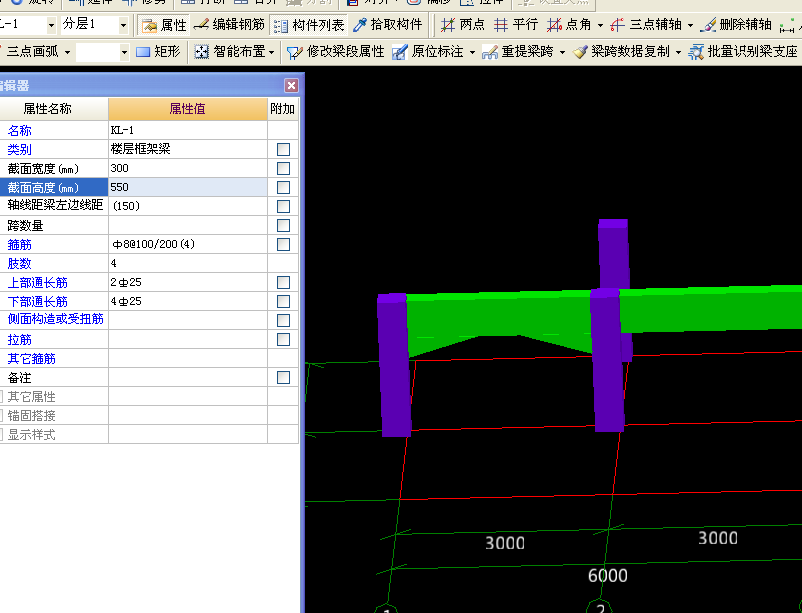This screenshot has width=802, height=613.
Task: Click the 6000 dimension label in viewport
Action: tap(608, 576)
